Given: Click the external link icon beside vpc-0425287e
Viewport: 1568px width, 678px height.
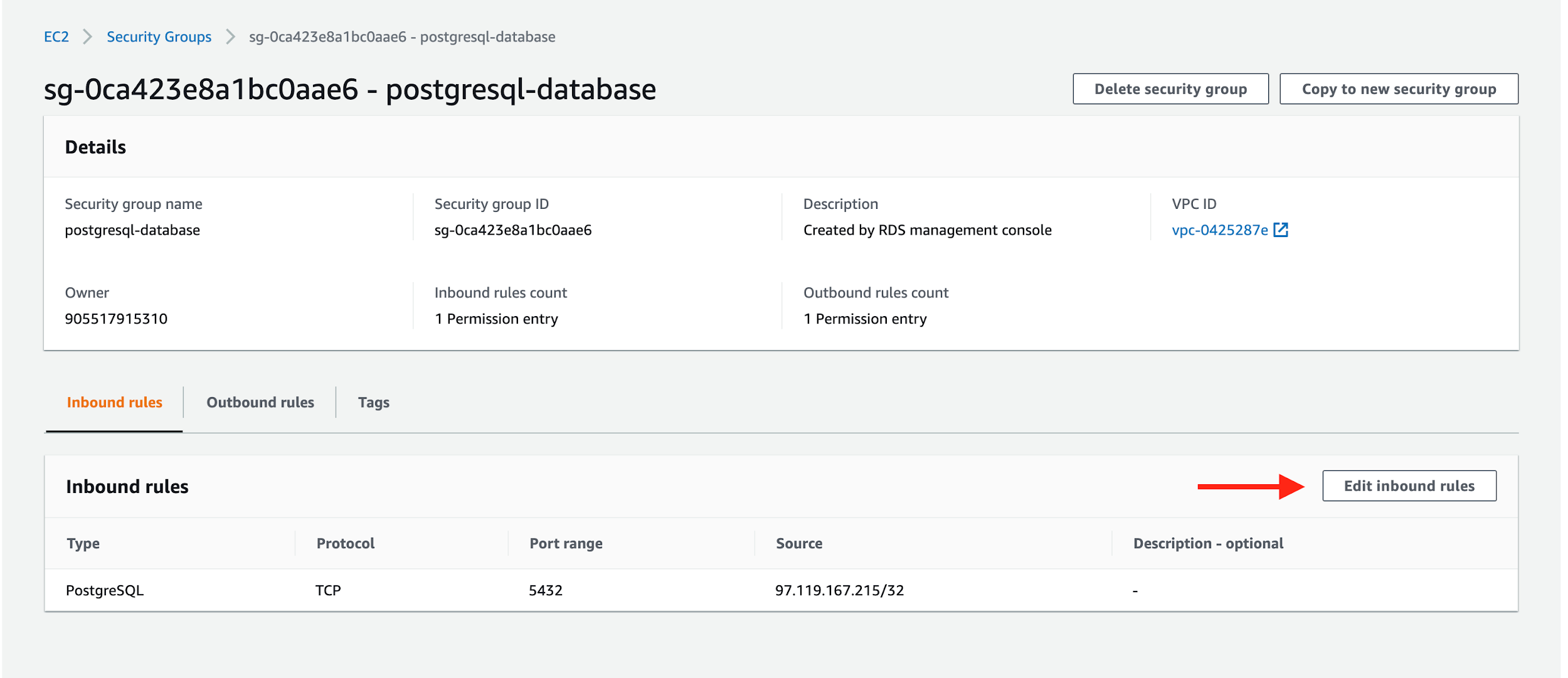Looking at the screenshot, I should (1280, 230).
